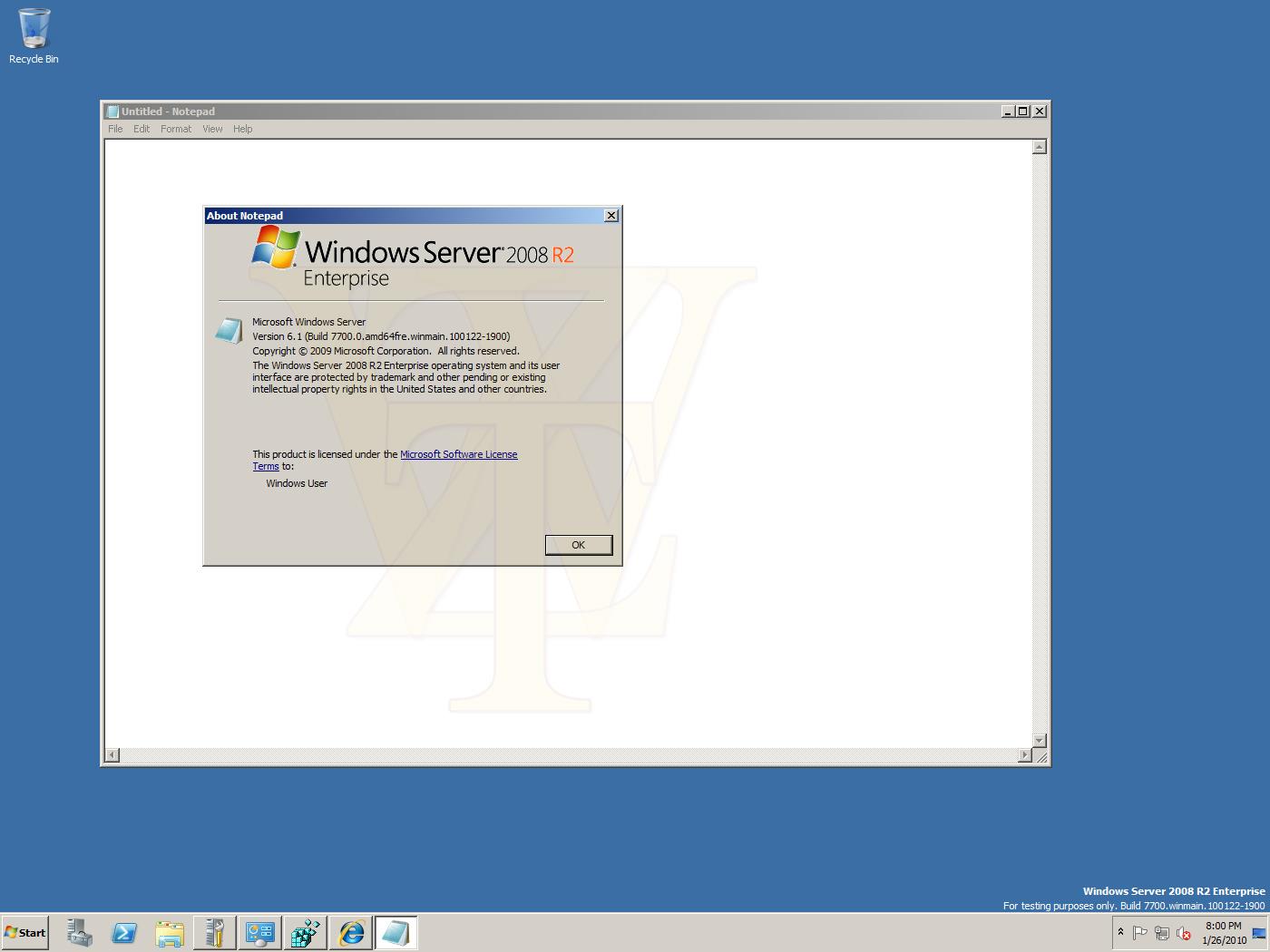Launch Internet Explorer from taskbar
This screenshot has height=952, width=1270.
point(350,932)
